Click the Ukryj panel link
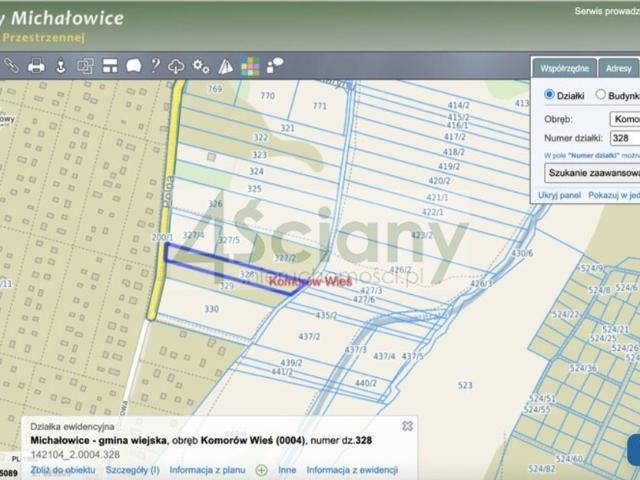Image resolution: width=640 pixels, height=480 pixels. (559, 195)
